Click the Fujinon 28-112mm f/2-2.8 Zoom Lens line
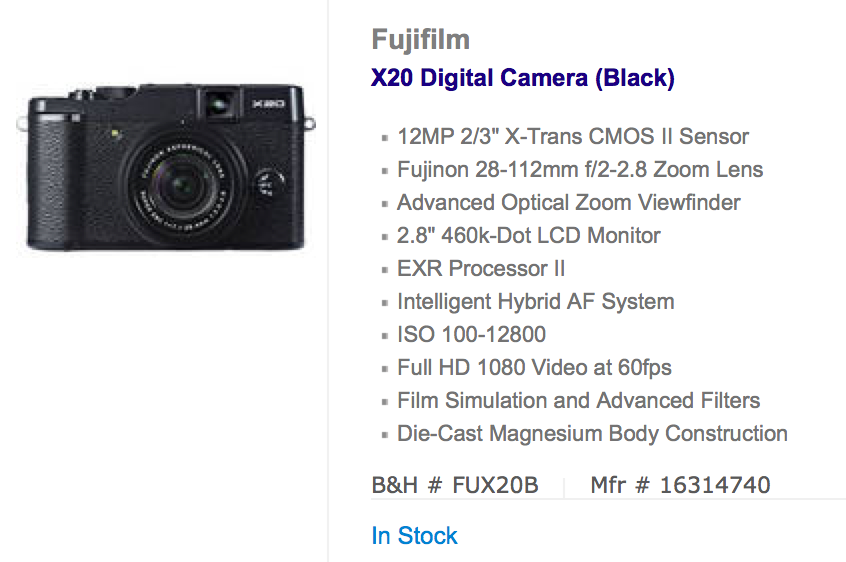846x562 pixels. 580,169
